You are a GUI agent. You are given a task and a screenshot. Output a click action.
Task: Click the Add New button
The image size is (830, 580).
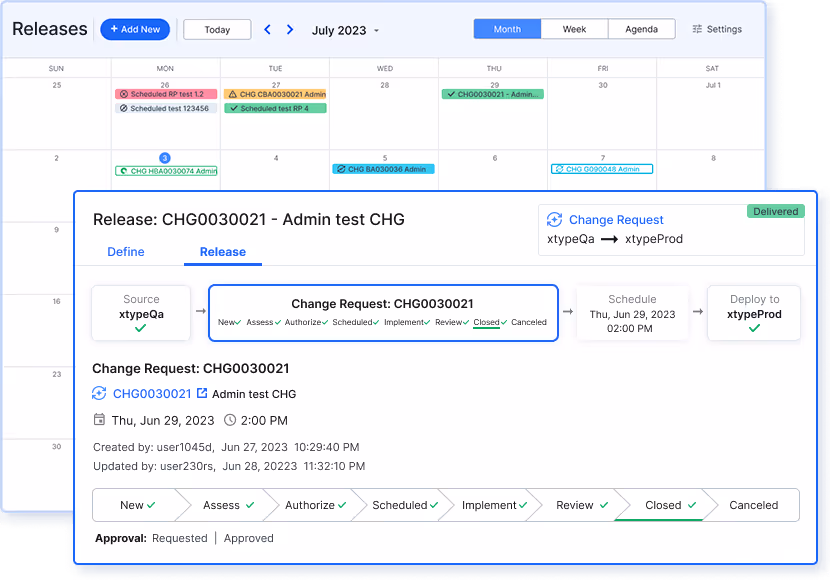(135, 30)
